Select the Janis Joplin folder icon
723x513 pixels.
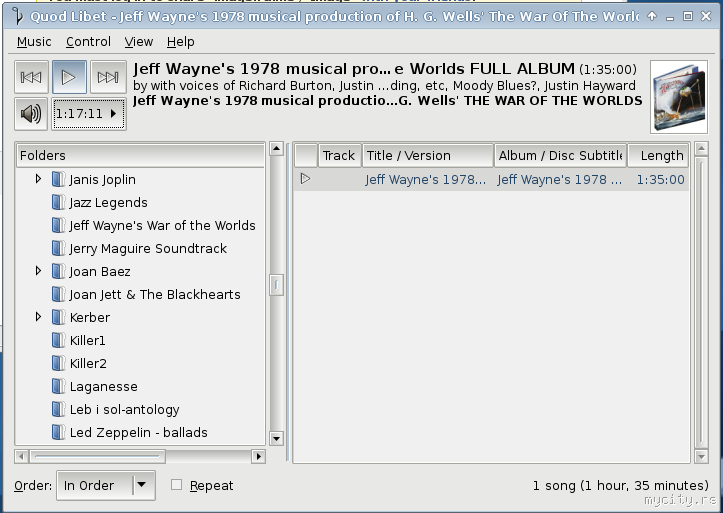coord(58,179)
